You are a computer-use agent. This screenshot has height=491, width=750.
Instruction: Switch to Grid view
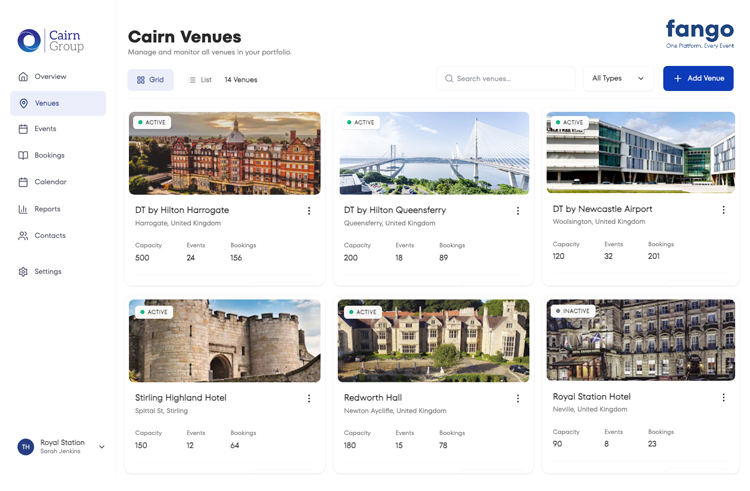pos(150,80)
